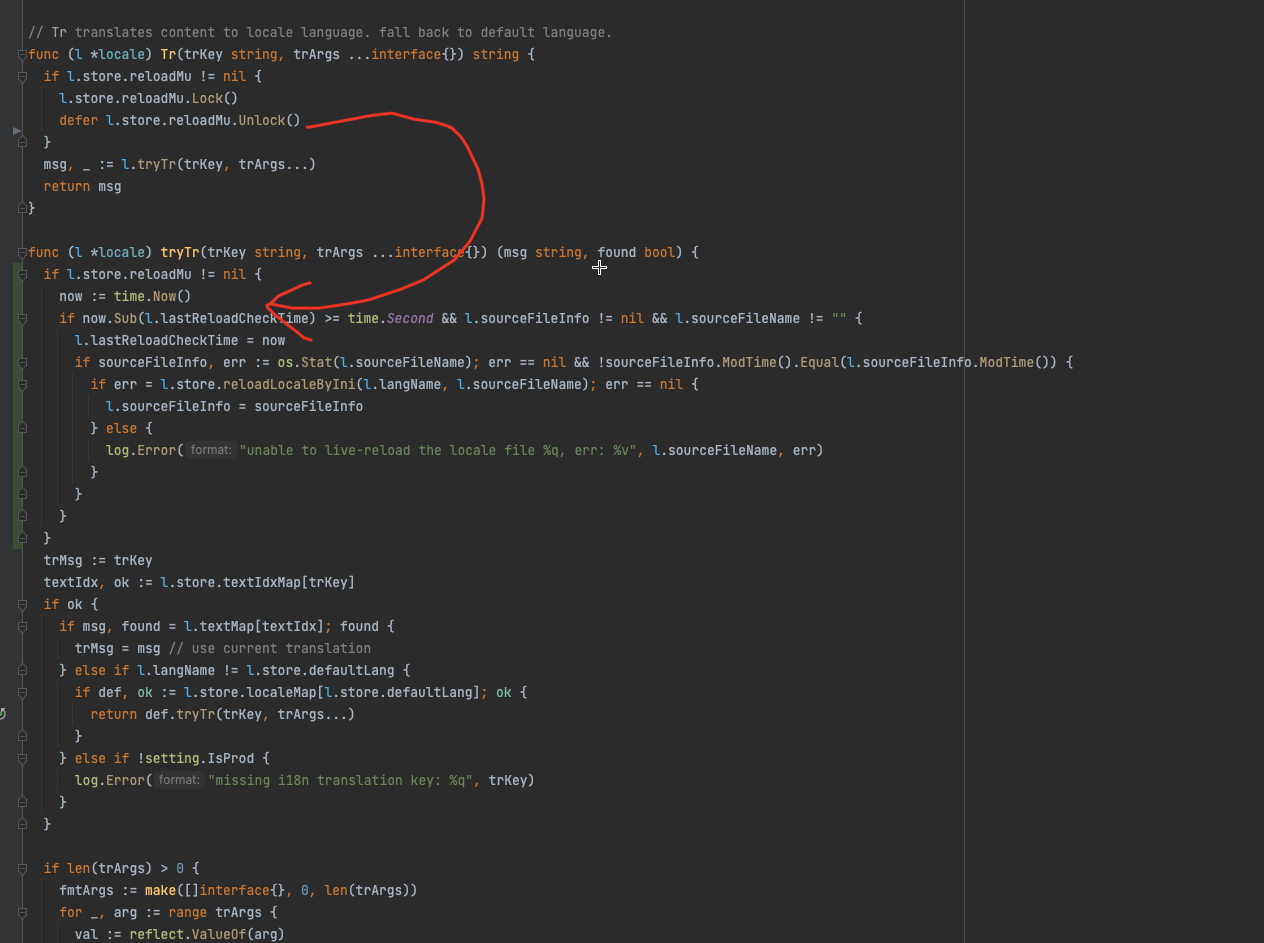The height and width of the screenshot is (943, 1264).
Task: Click 'return msg' statement
Action: [x=82, y=186]
